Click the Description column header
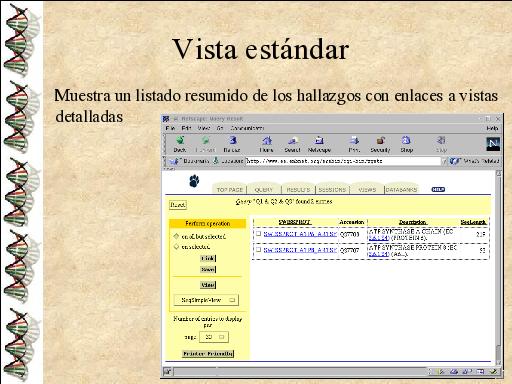The image size is (512, 384). 413,222
